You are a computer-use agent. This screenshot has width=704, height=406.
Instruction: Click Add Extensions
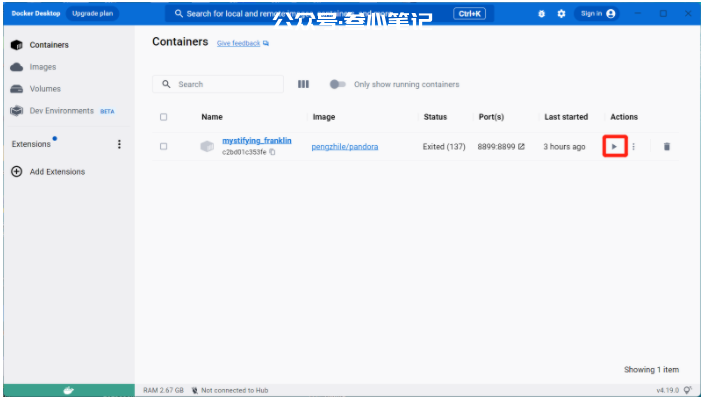tap(48, 172)
